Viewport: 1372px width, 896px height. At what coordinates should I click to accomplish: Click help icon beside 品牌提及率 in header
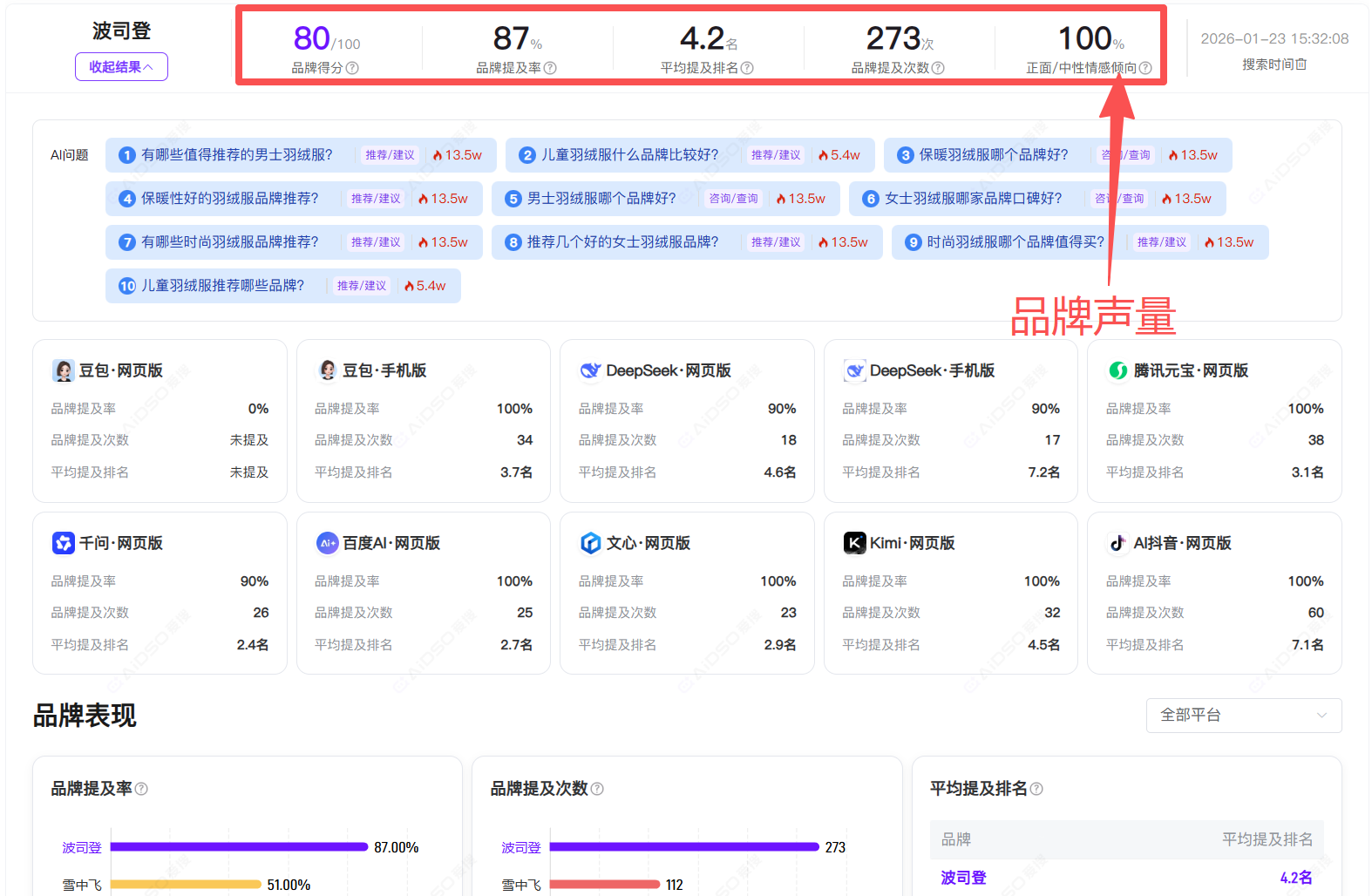(x=550, y=68)
